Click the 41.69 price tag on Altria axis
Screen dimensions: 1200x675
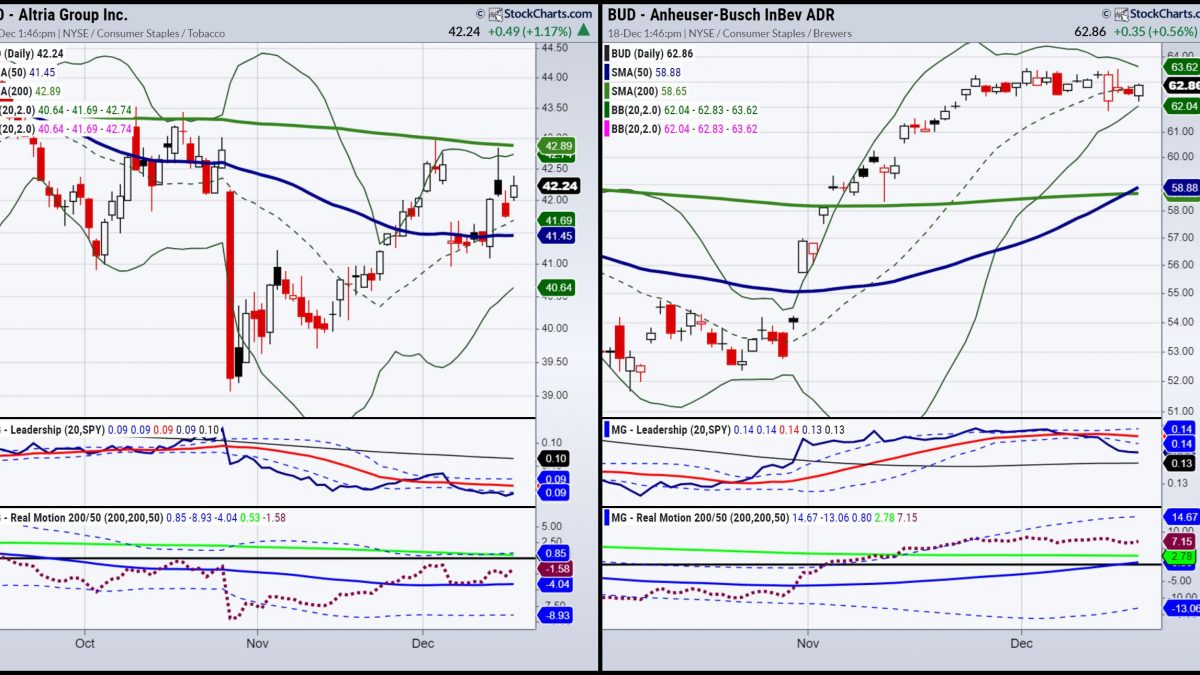tap(558, 219)
